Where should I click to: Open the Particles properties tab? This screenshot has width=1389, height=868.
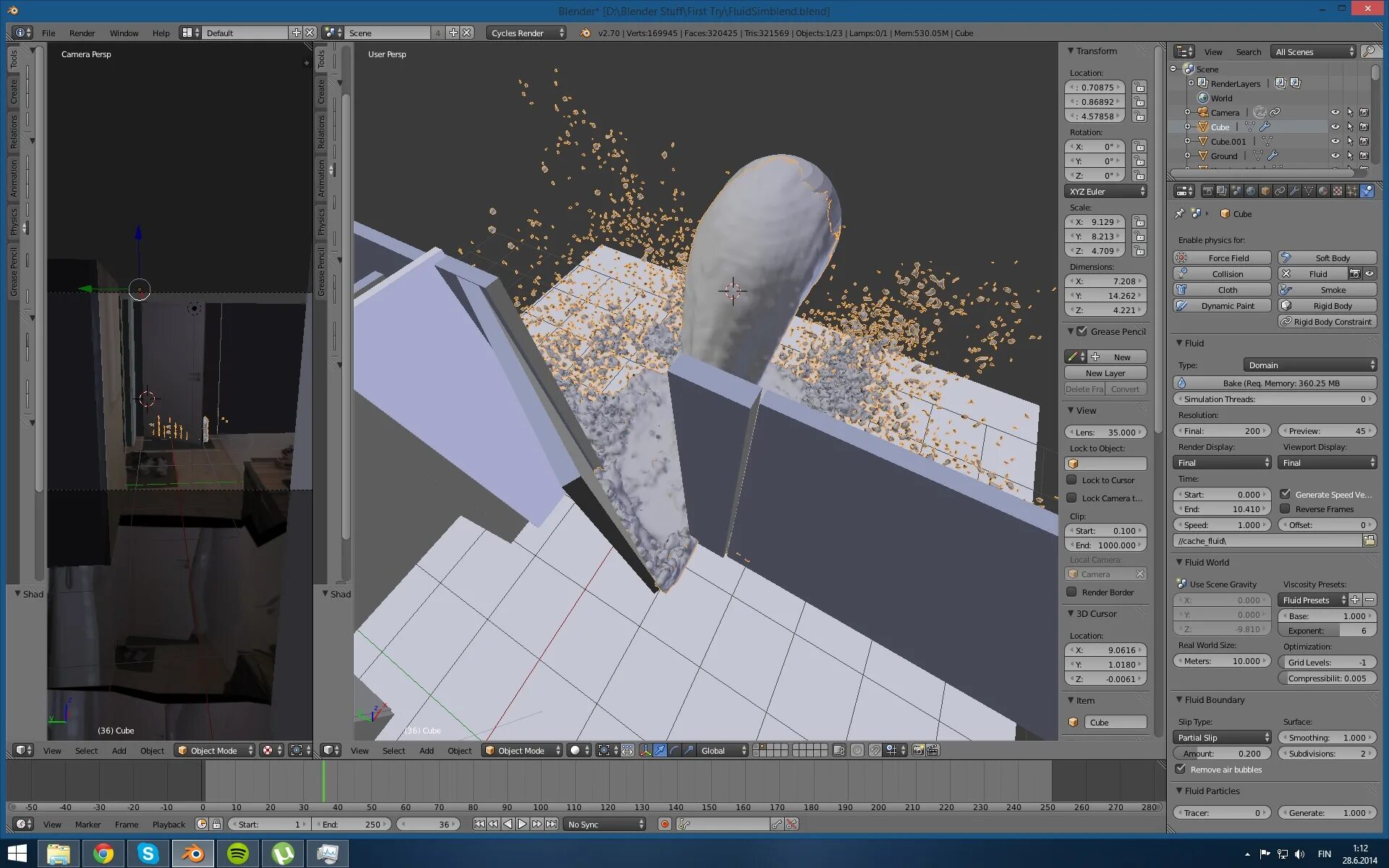[1352, 191]
